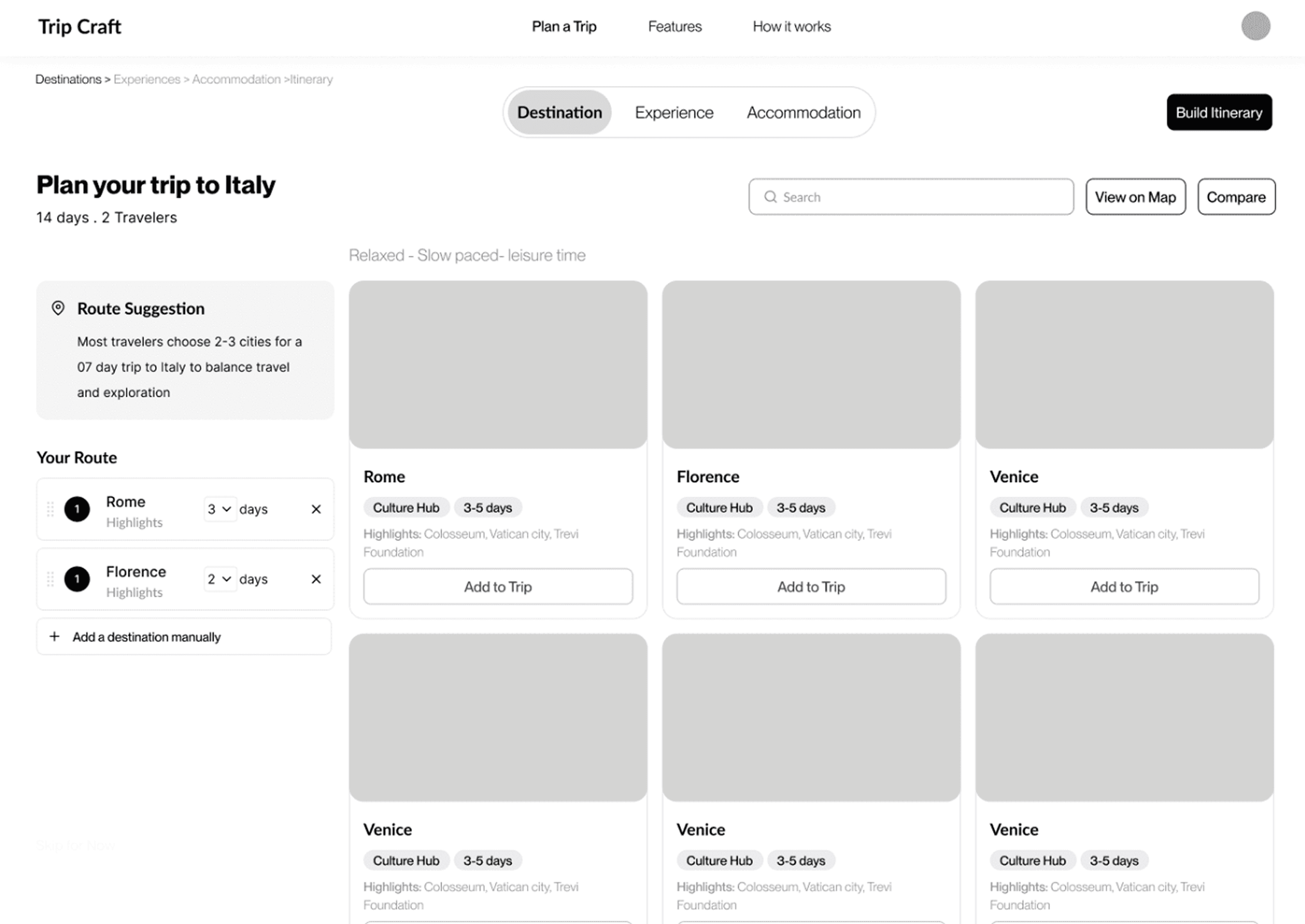Open the Features menu item
Screen dimensions: 1305x924
point(674,27)
